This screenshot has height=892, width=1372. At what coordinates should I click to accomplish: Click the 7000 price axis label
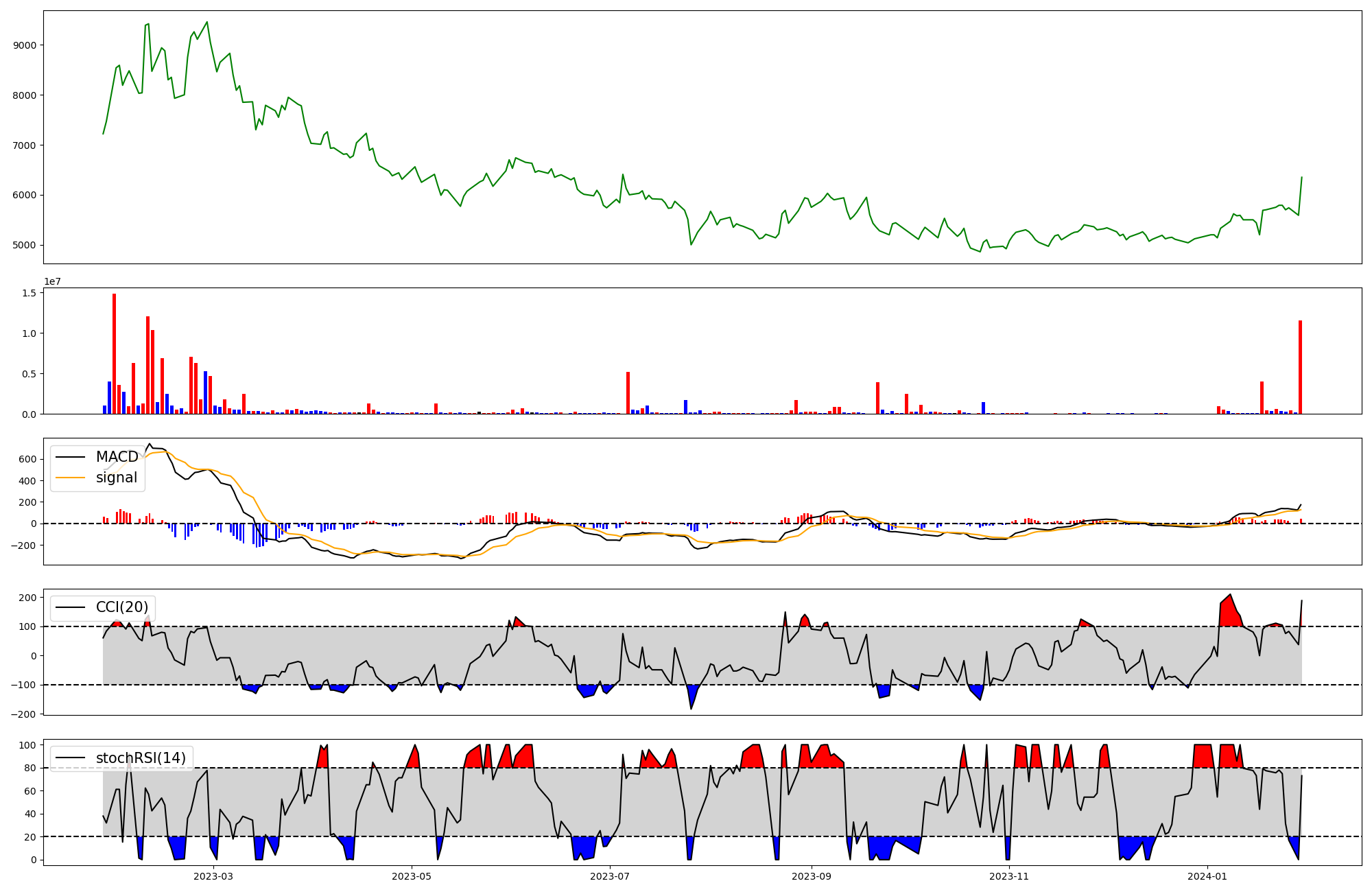26,145
